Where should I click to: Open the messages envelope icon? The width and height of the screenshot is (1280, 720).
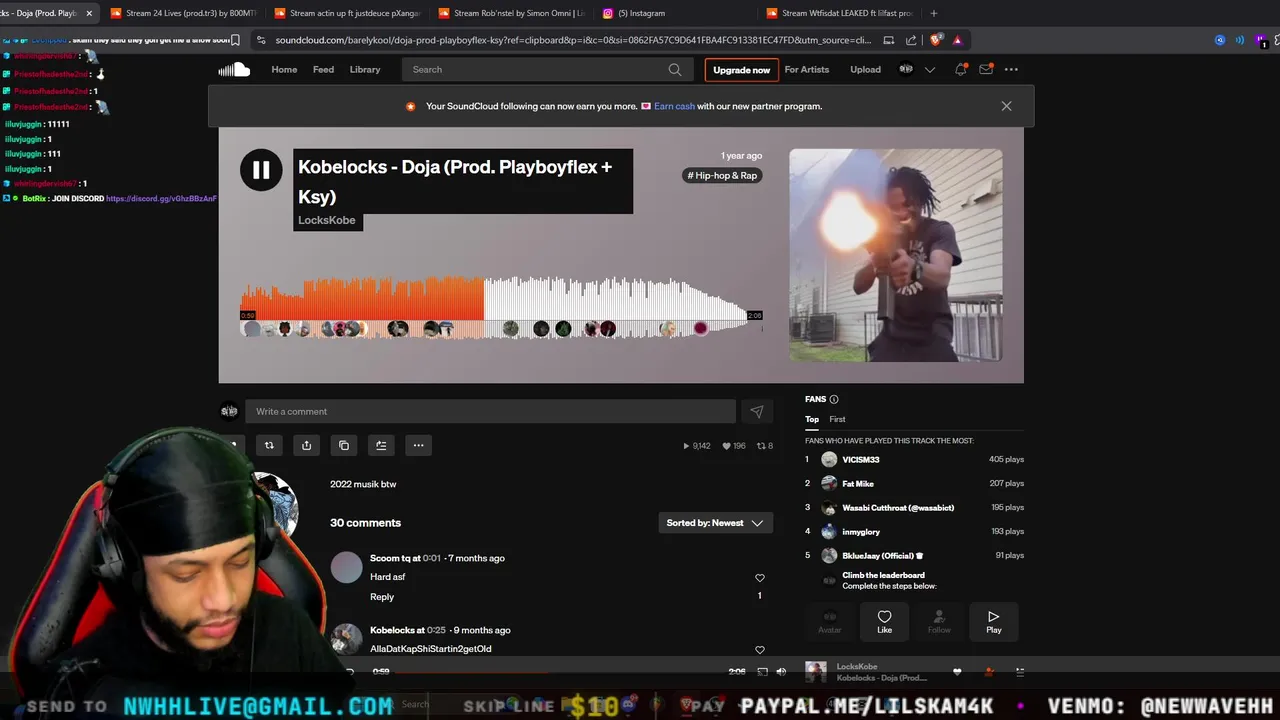[986, 69]
